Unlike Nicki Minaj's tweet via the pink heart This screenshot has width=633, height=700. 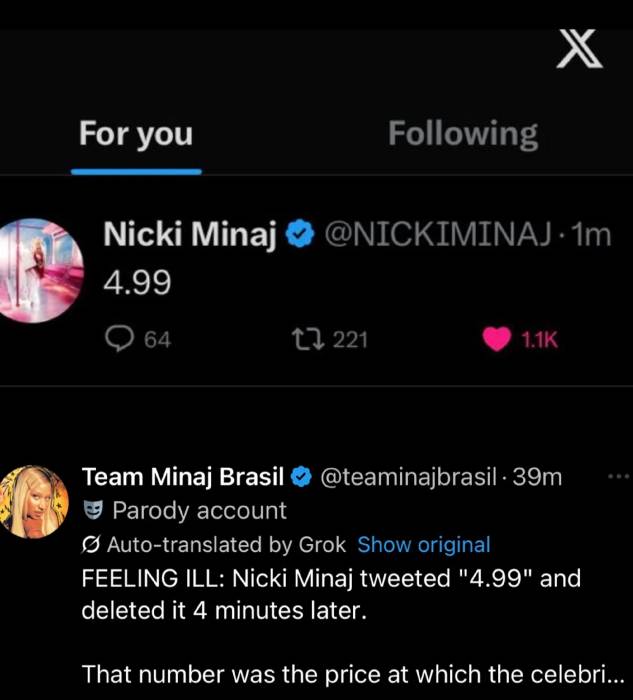point(496,340)
